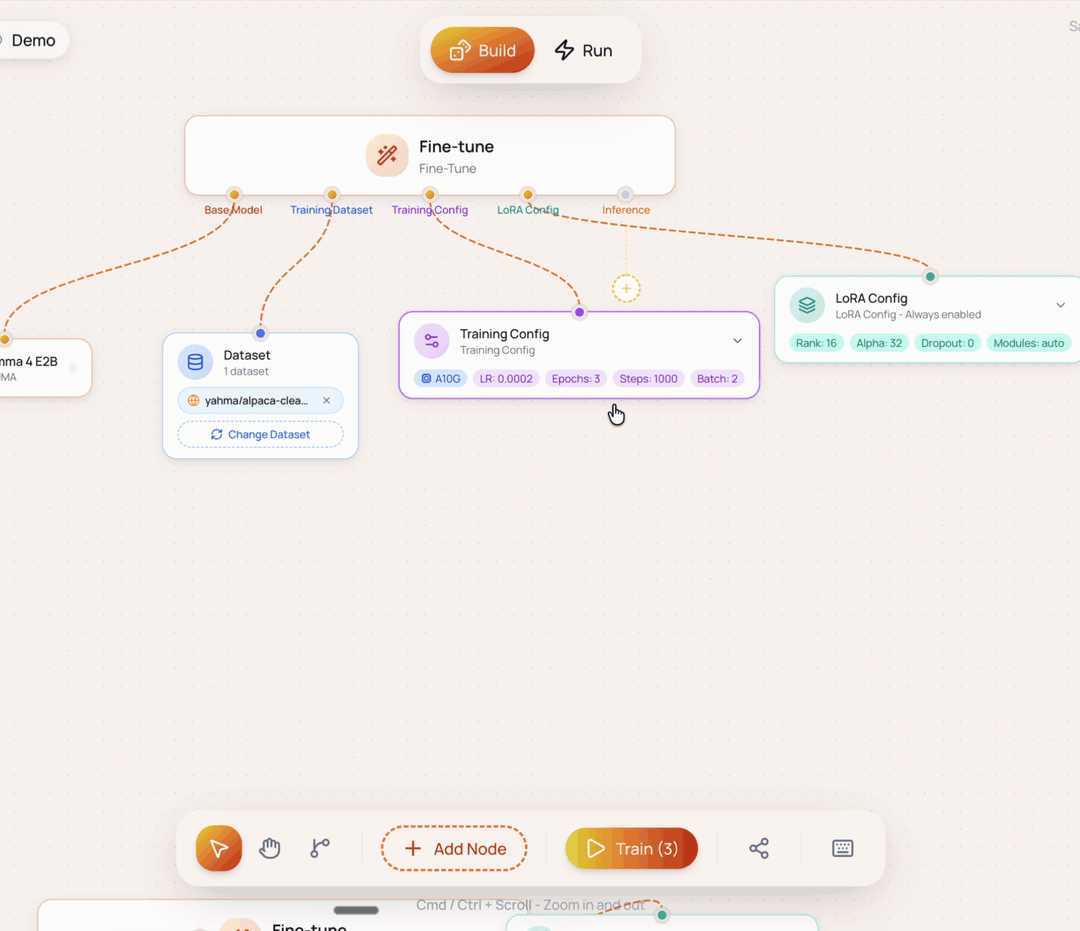Image resolution: width=1080 pixels, height=931 pixels.
Task: Open the share graph icon
Action: coord(759,848)
